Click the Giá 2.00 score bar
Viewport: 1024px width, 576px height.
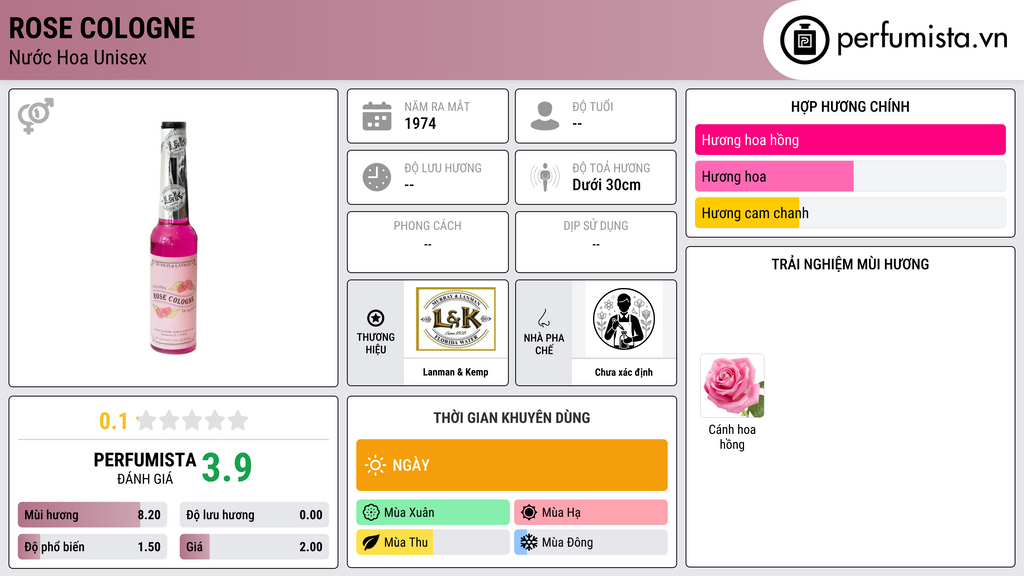[x=254, y=547]
